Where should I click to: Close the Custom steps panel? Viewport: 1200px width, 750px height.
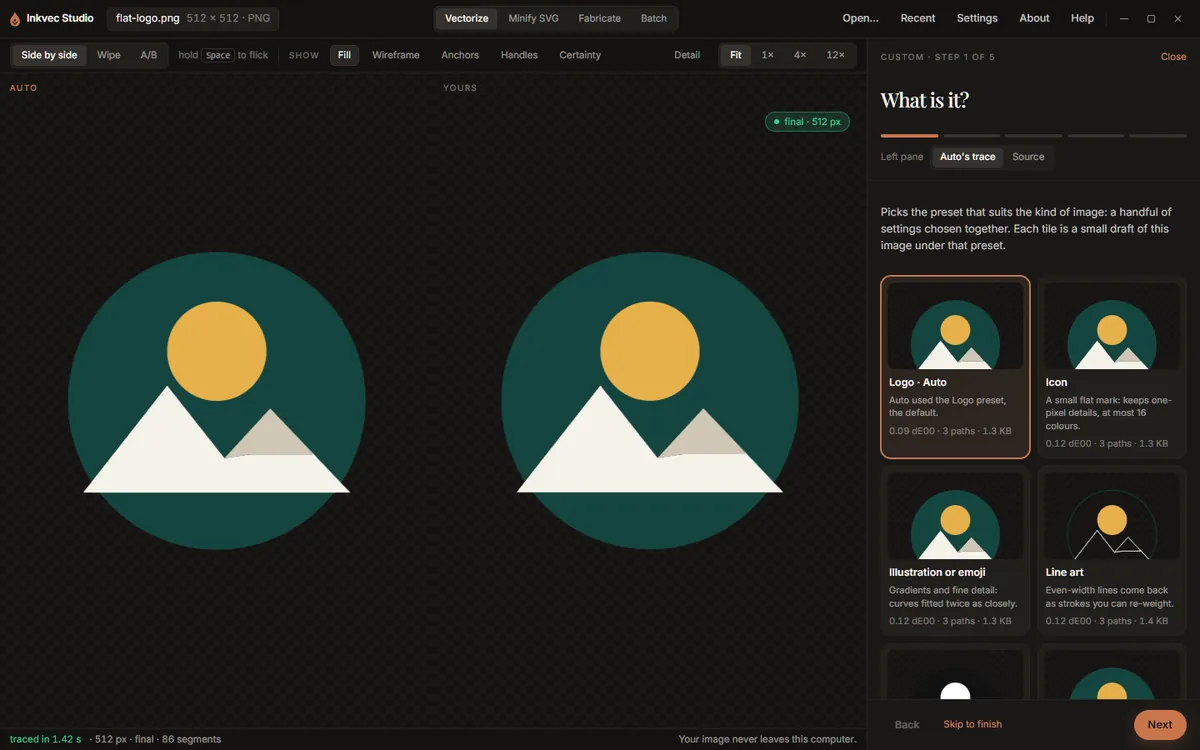(1173, 57)
